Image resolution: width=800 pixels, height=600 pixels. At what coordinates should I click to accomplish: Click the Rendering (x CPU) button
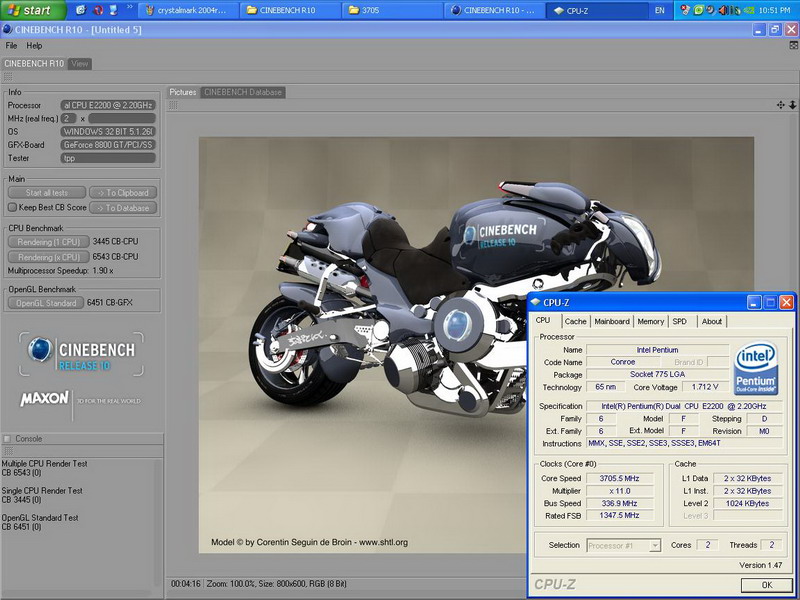click(49, 257)
